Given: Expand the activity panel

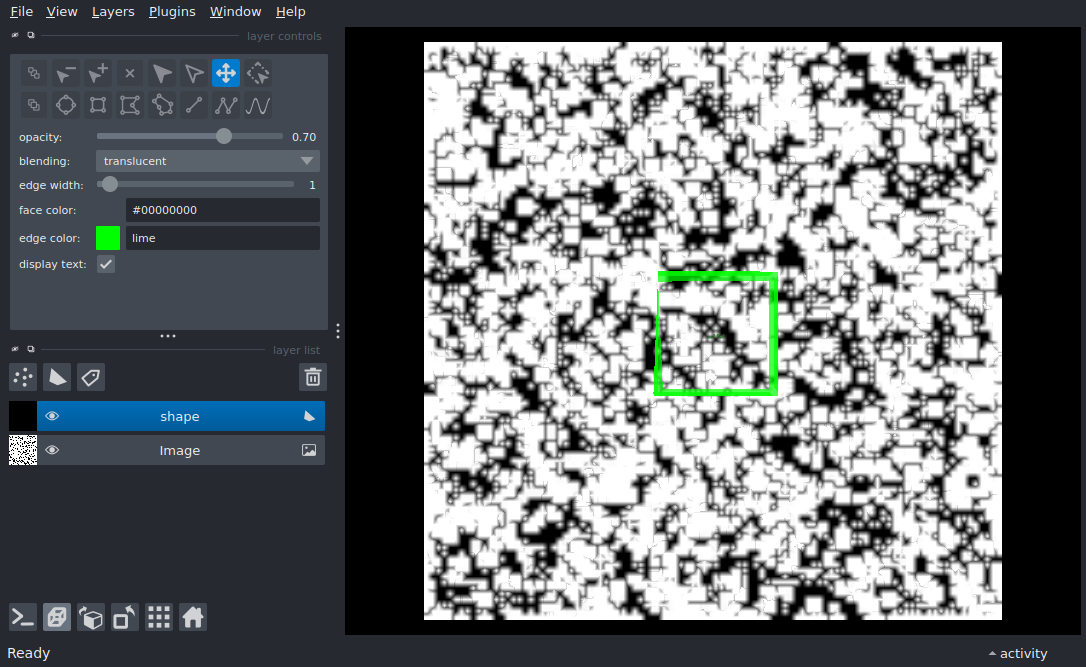Looking at the screenshot, I should tap(1017, 653).
